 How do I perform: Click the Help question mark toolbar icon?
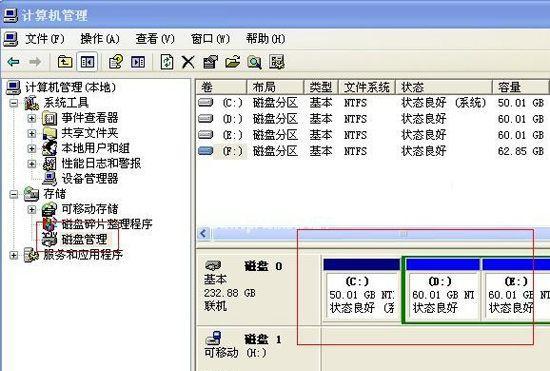click(x=116, y=62)
